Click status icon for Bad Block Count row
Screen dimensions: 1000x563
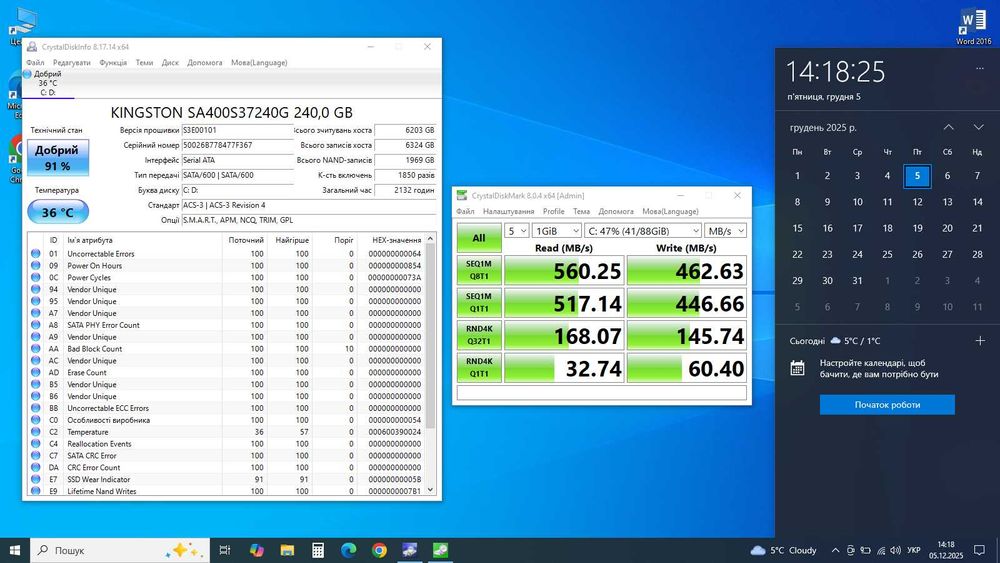[36, 349]
